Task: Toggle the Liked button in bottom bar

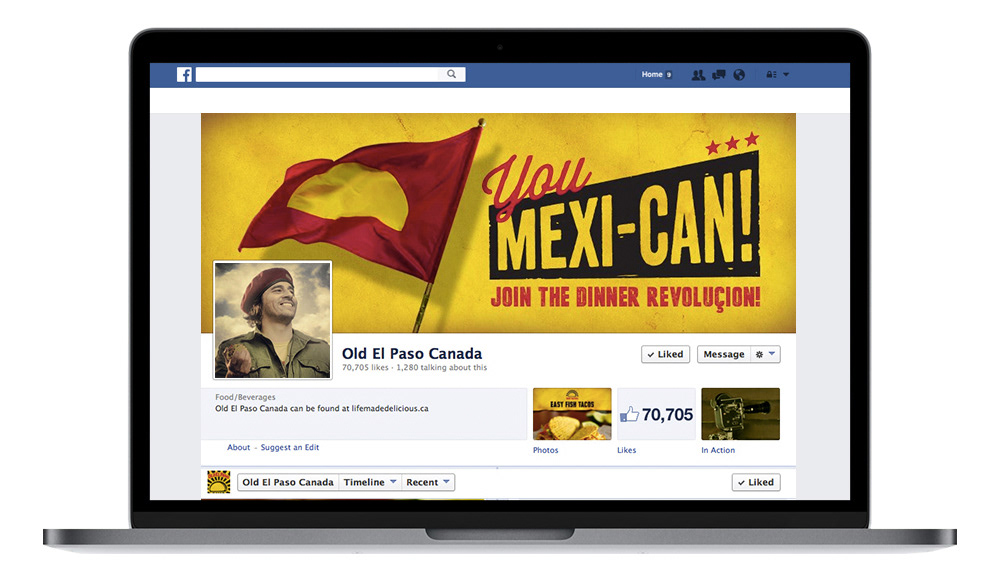Action: [x=756, y=483]
